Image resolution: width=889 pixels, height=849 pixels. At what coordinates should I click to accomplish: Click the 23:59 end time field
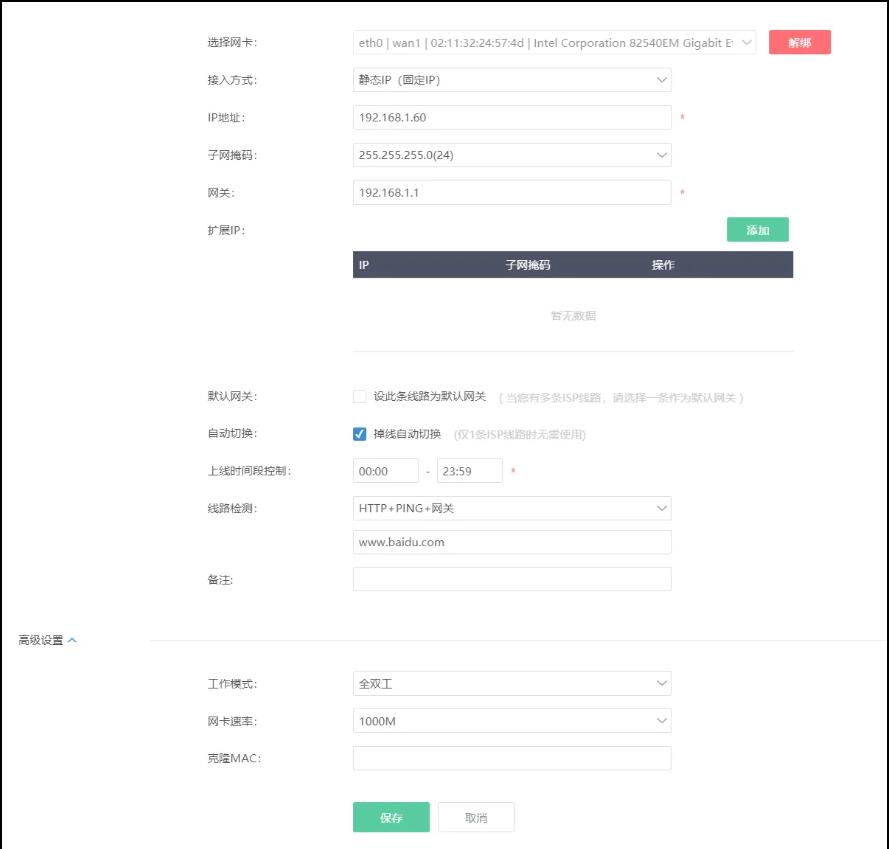(x=469, y=471)
